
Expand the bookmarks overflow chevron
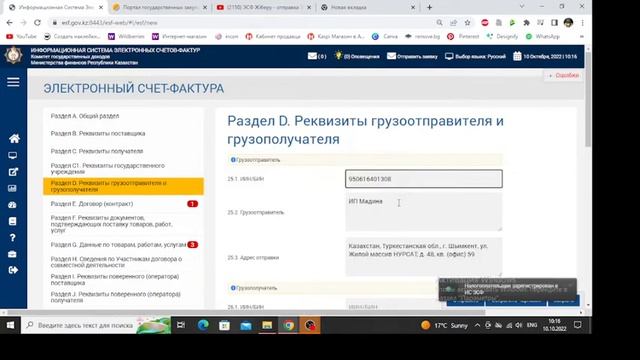point(582,37)
